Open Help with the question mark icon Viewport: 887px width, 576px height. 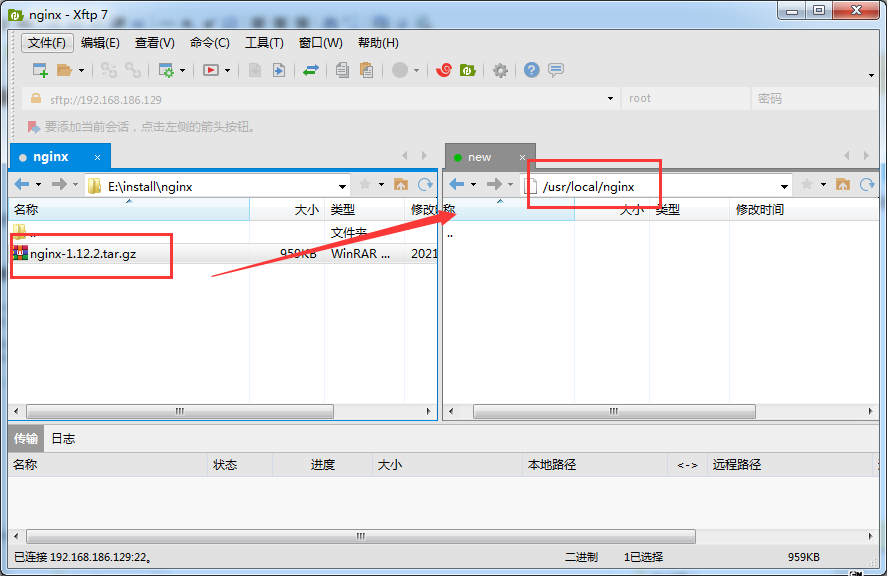[x=532, y=70]
